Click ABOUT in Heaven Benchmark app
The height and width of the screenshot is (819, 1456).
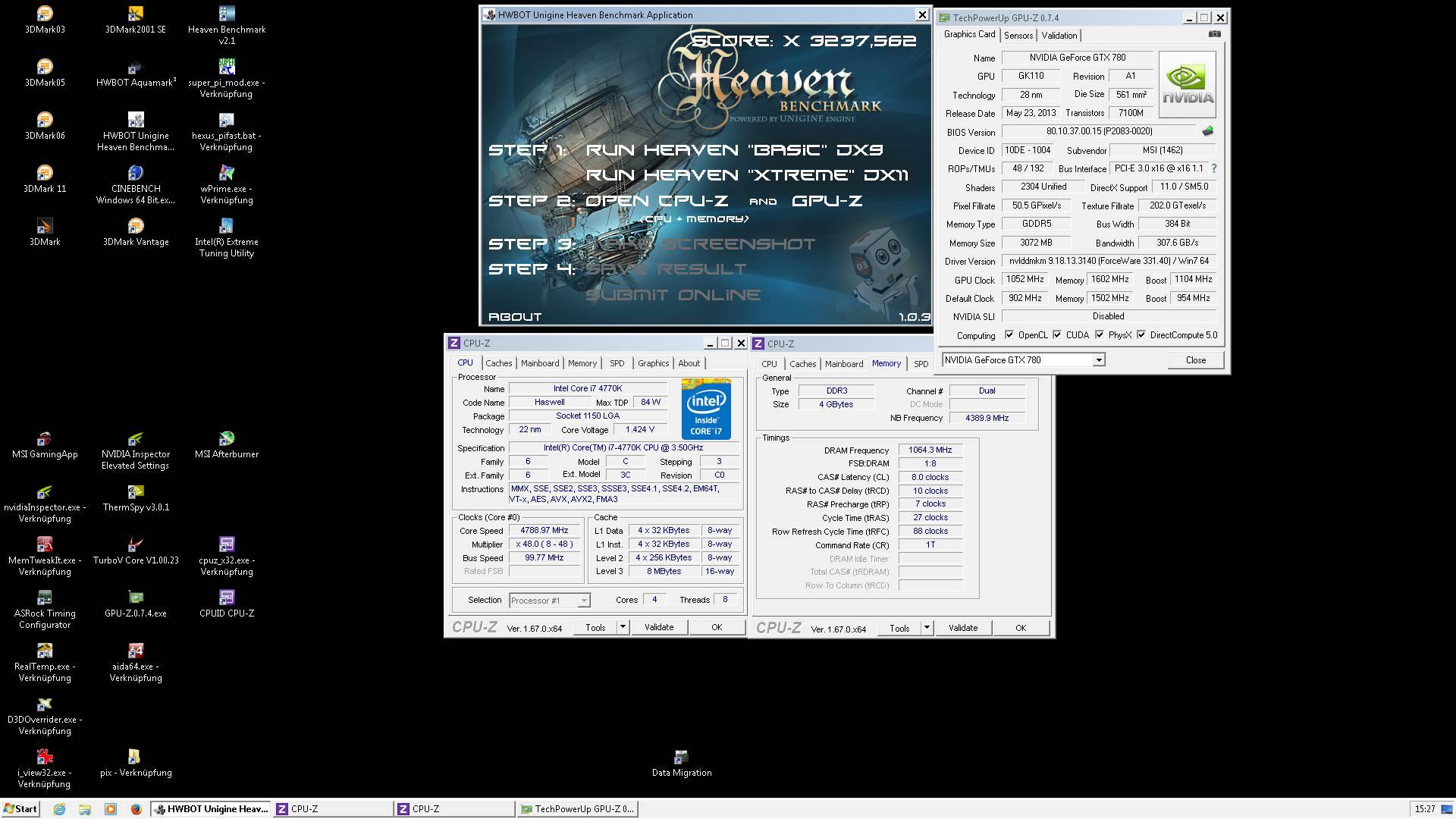(x=515, y=317)
